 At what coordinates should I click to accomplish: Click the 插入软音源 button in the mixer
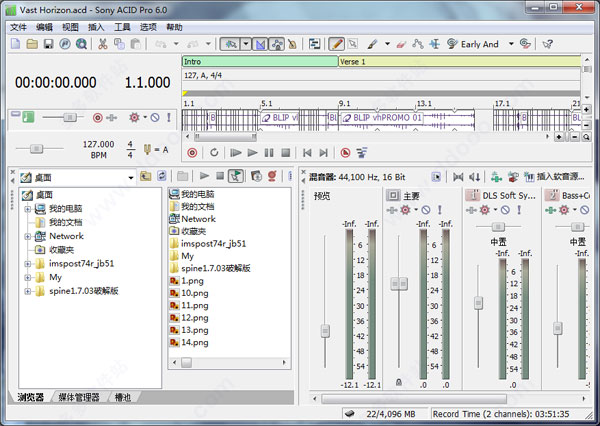click(553, 177)
